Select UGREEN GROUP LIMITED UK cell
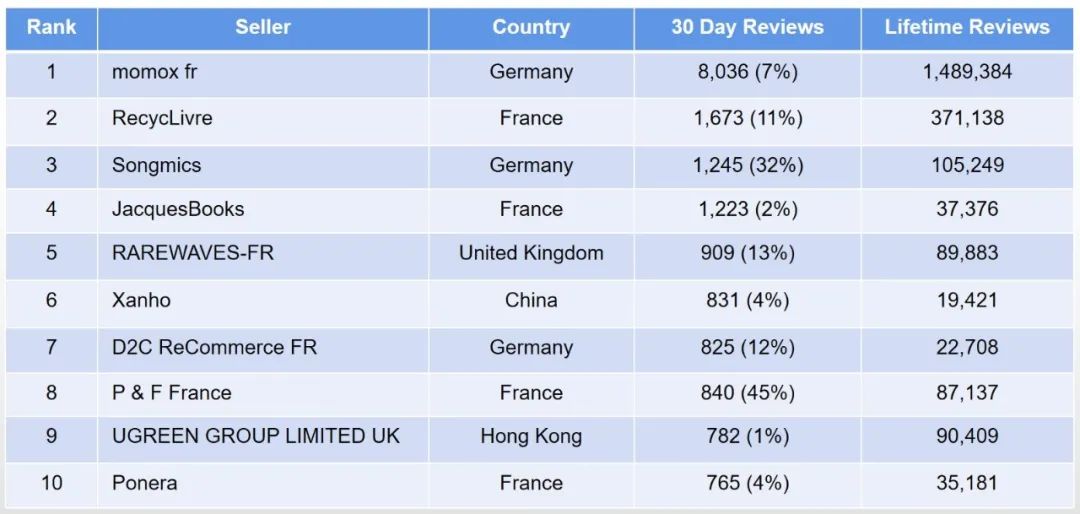The width and height of the screenshot is (1080, 514). coord(256,436)
